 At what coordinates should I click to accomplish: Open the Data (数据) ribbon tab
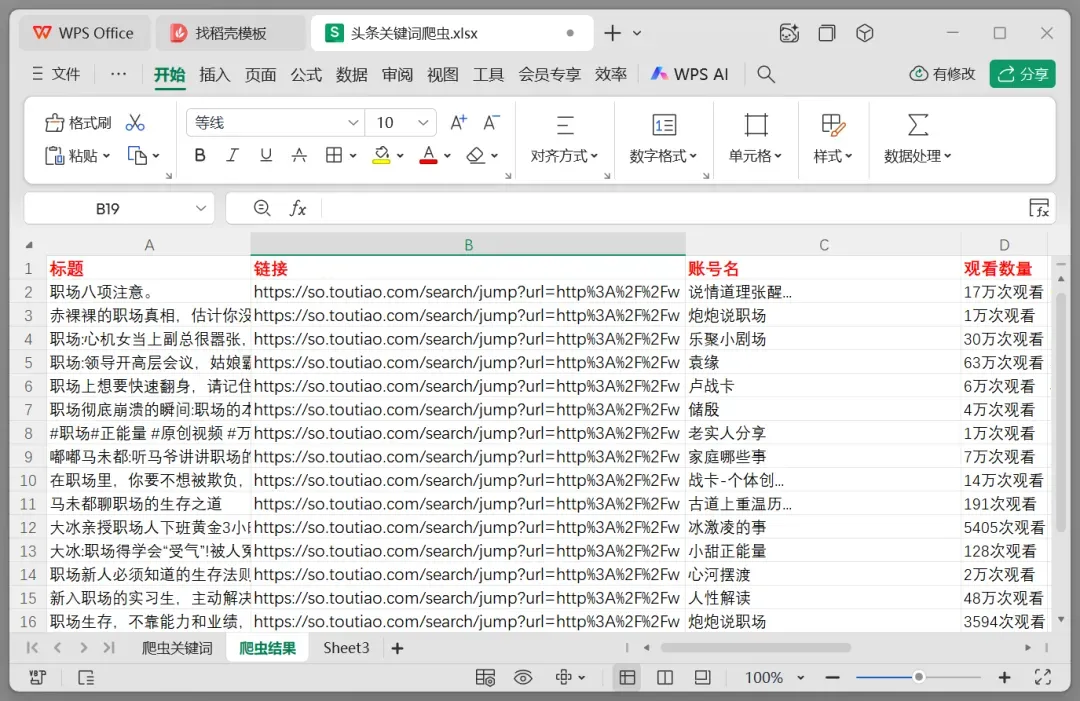[351, 74]
